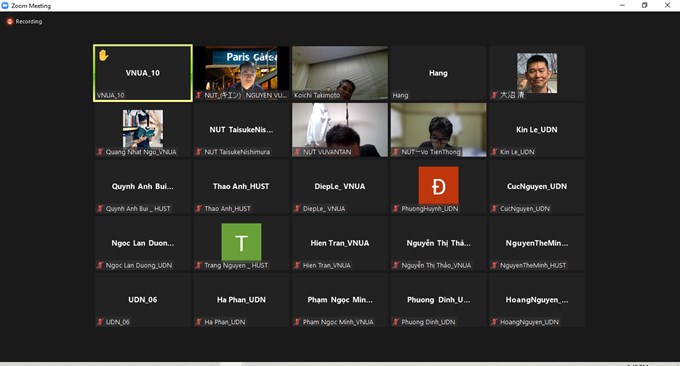The height and width of the screenshot is (366, 680).
Task: Select Koichi Takimoto's video tile
Action: (340, 73)
